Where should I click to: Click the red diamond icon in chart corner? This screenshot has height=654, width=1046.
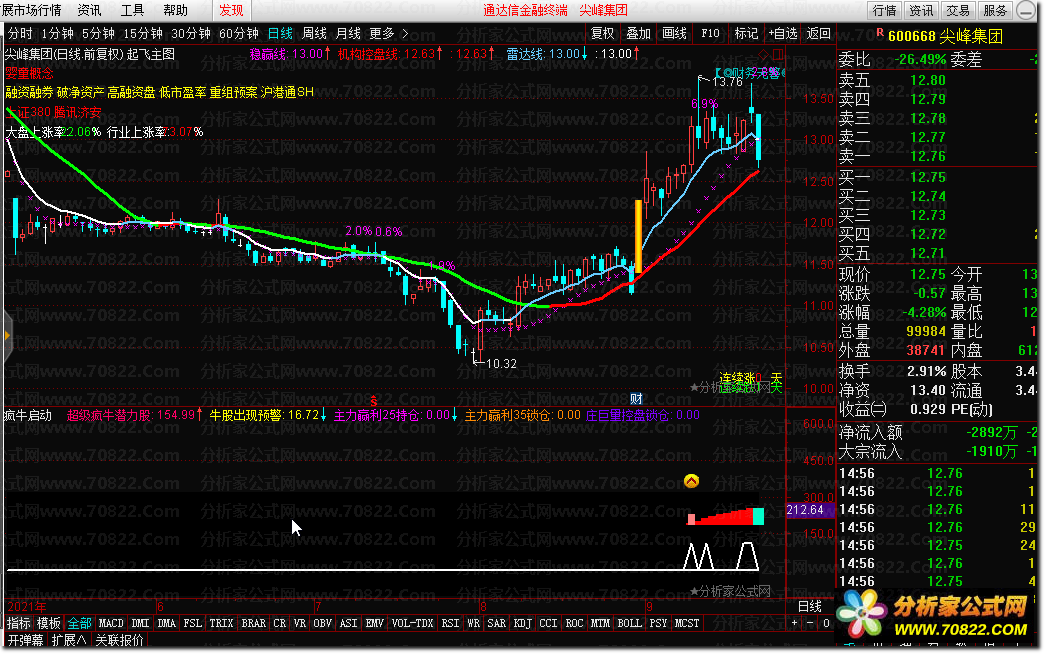(x=764, y=53)
